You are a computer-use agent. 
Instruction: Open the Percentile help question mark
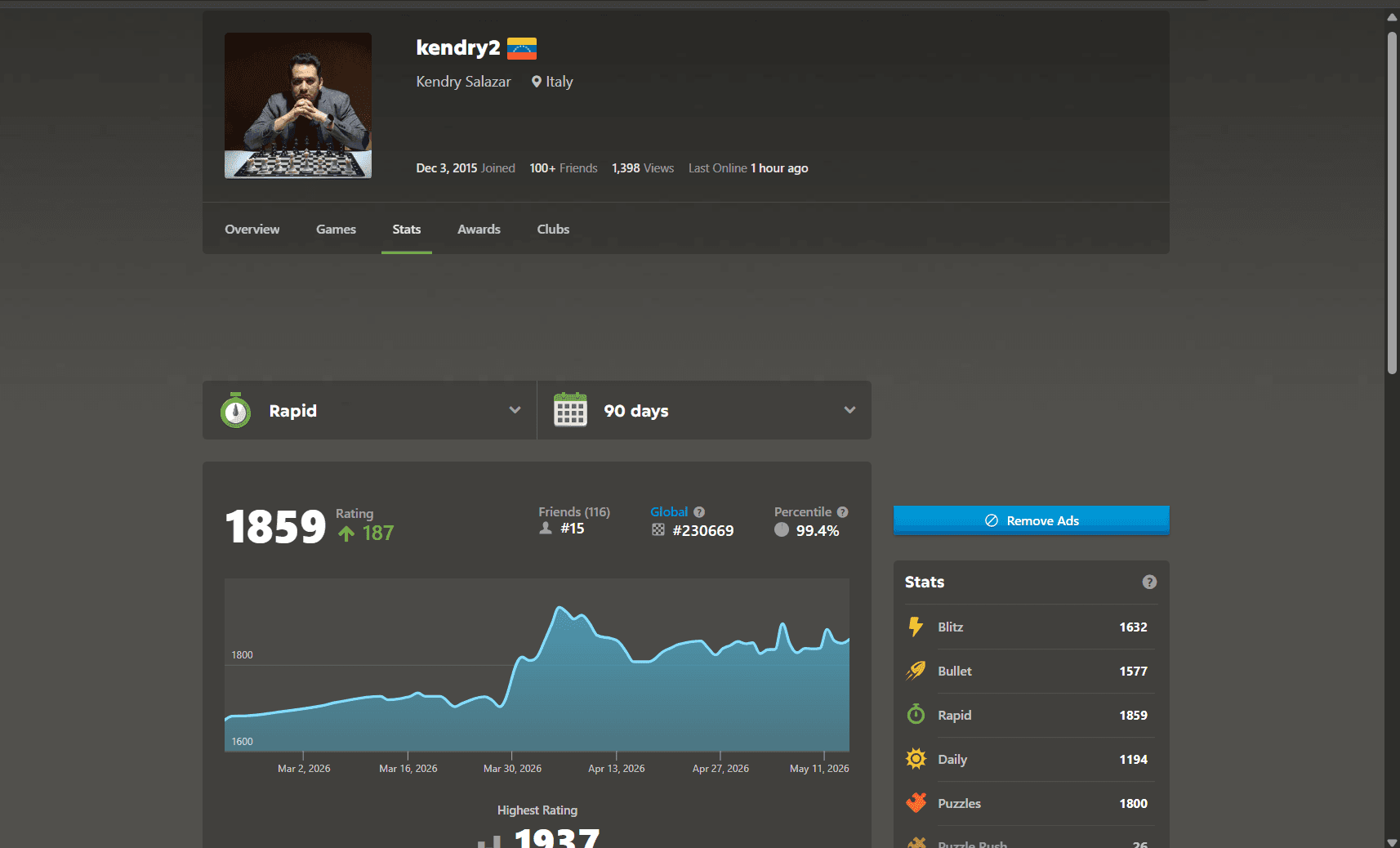(x=843, y=512)
